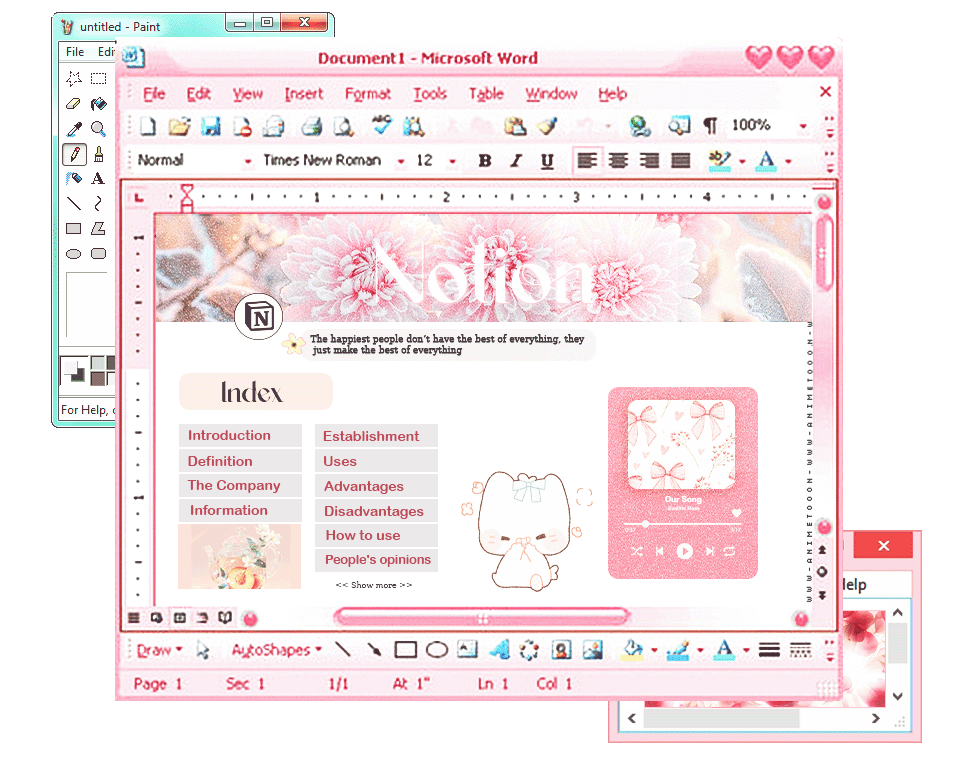Click the Print icon in Word toolbar

click(312, 126)
